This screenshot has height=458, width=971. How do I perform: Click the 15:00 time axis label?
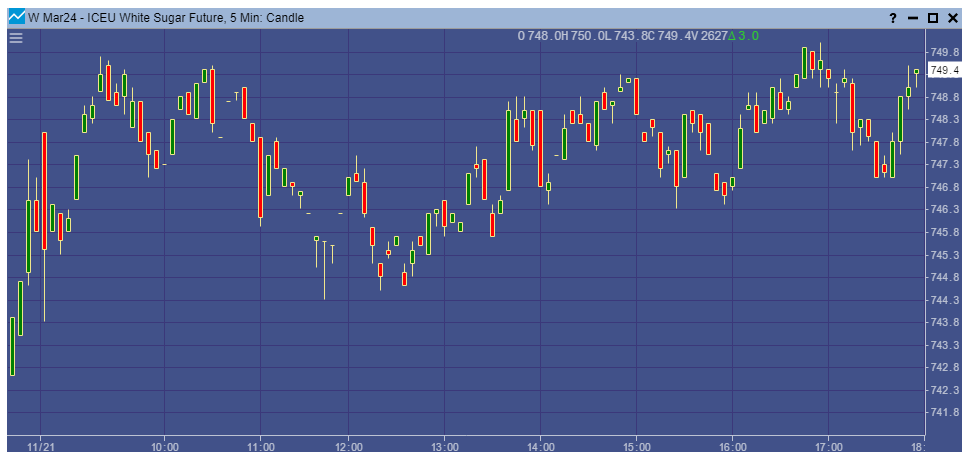click(x=637, y=447)
